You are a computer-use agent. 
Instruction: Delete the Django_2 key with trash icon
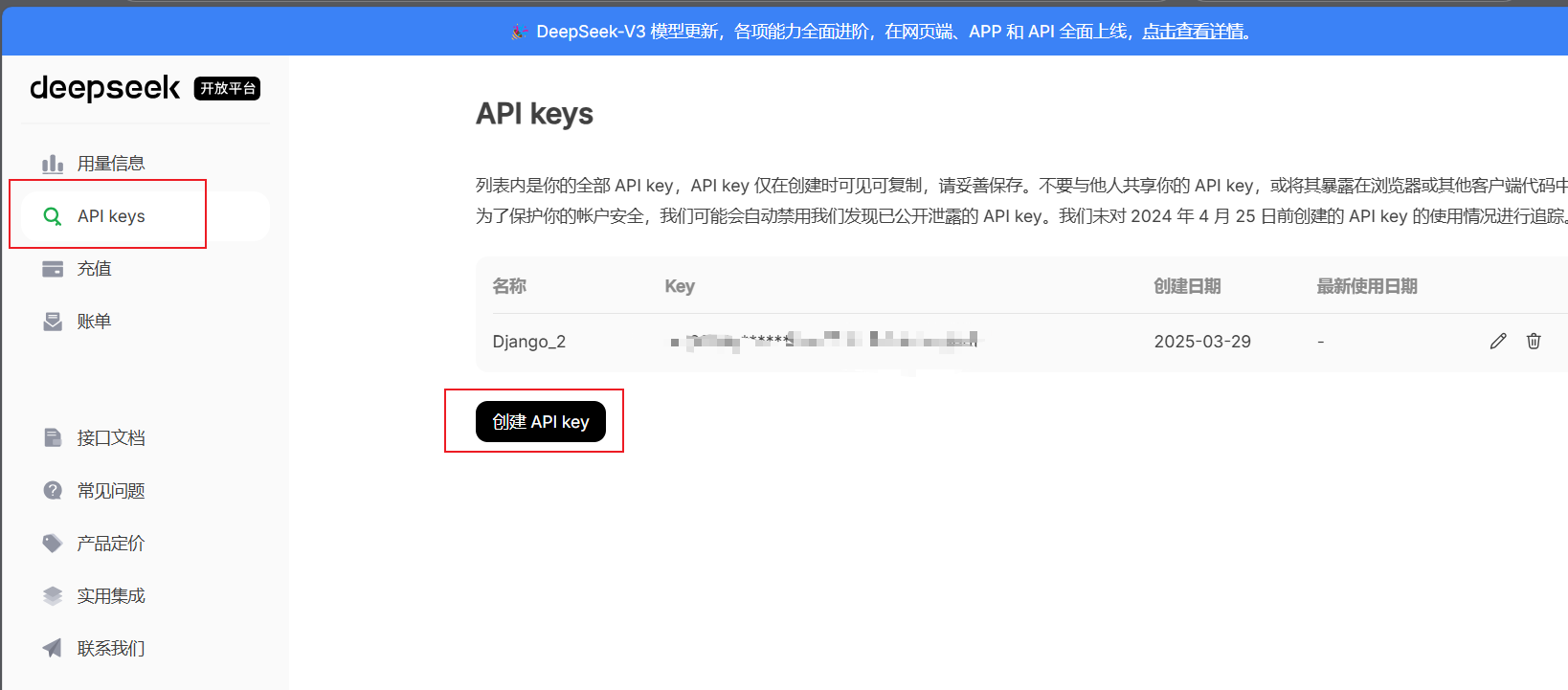(x=1534, y=342)
